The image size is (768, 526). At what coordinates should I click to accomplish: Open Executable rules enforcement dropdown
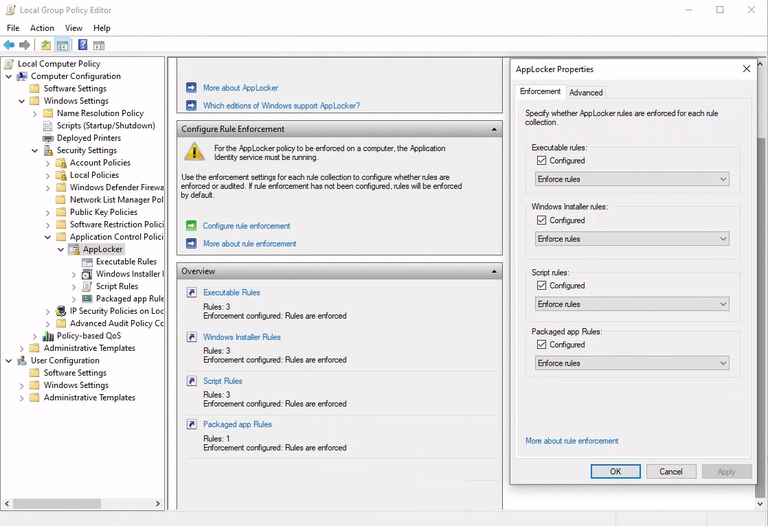click(632, 179)
